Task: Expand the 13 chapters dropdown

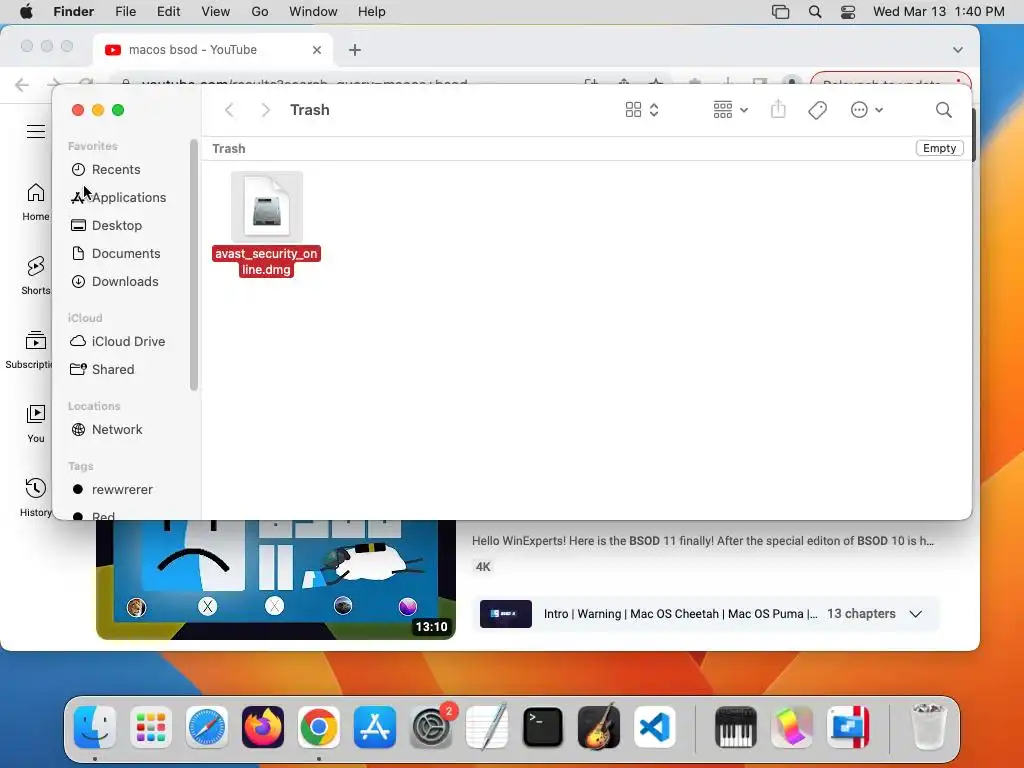Action: pyautogui.click(x=916, y=614)
